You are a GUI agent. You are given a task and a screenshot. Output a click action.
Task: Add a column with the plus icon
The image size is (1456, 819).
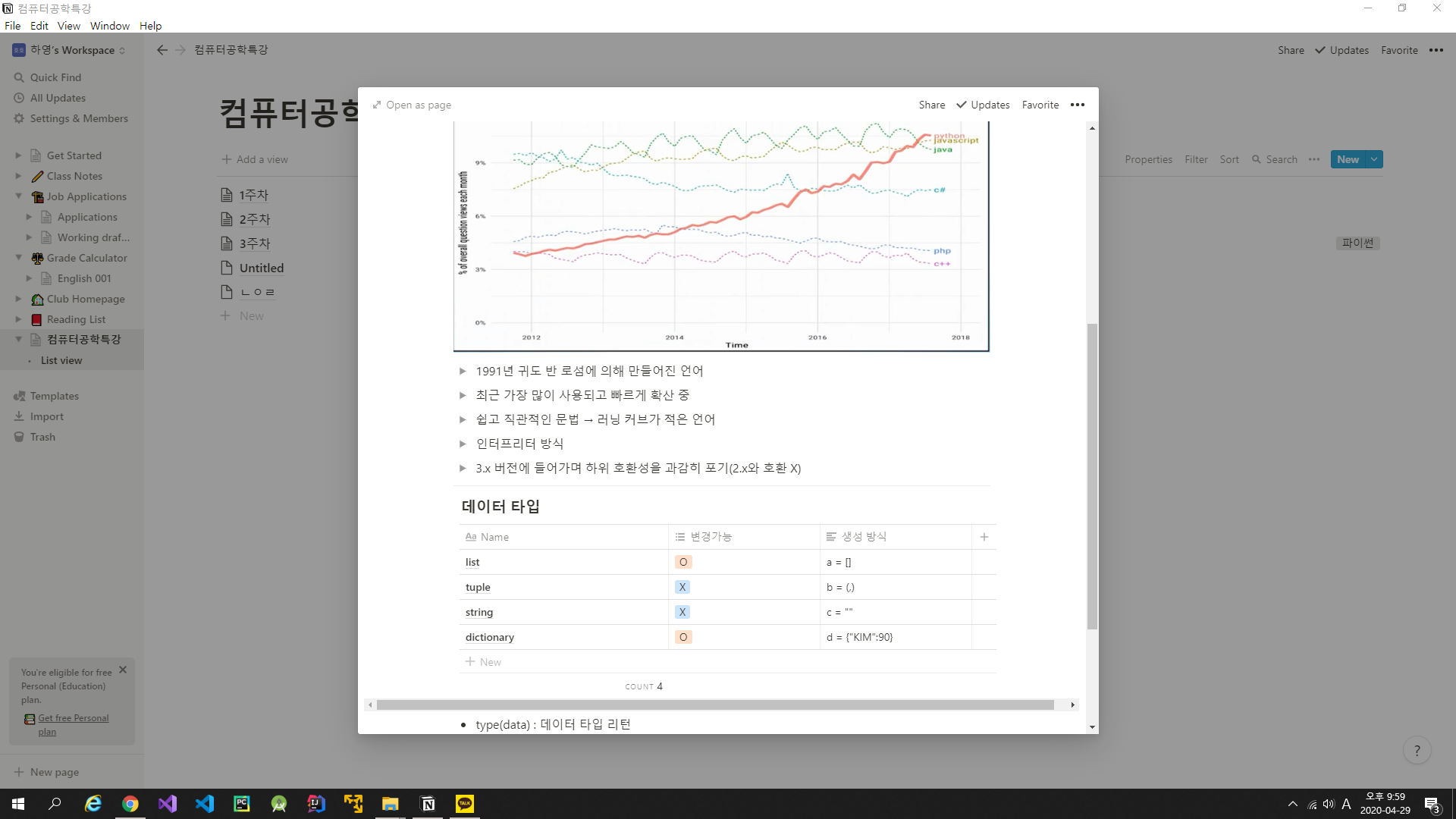984,537
